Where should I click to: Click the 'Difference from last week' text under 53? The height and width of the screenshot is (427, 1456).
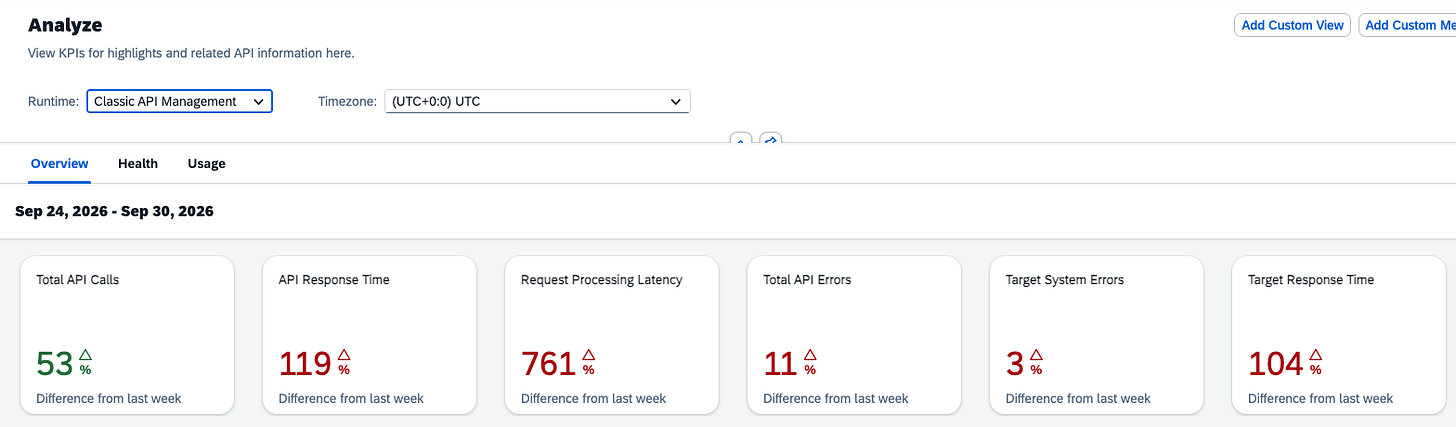109,398
